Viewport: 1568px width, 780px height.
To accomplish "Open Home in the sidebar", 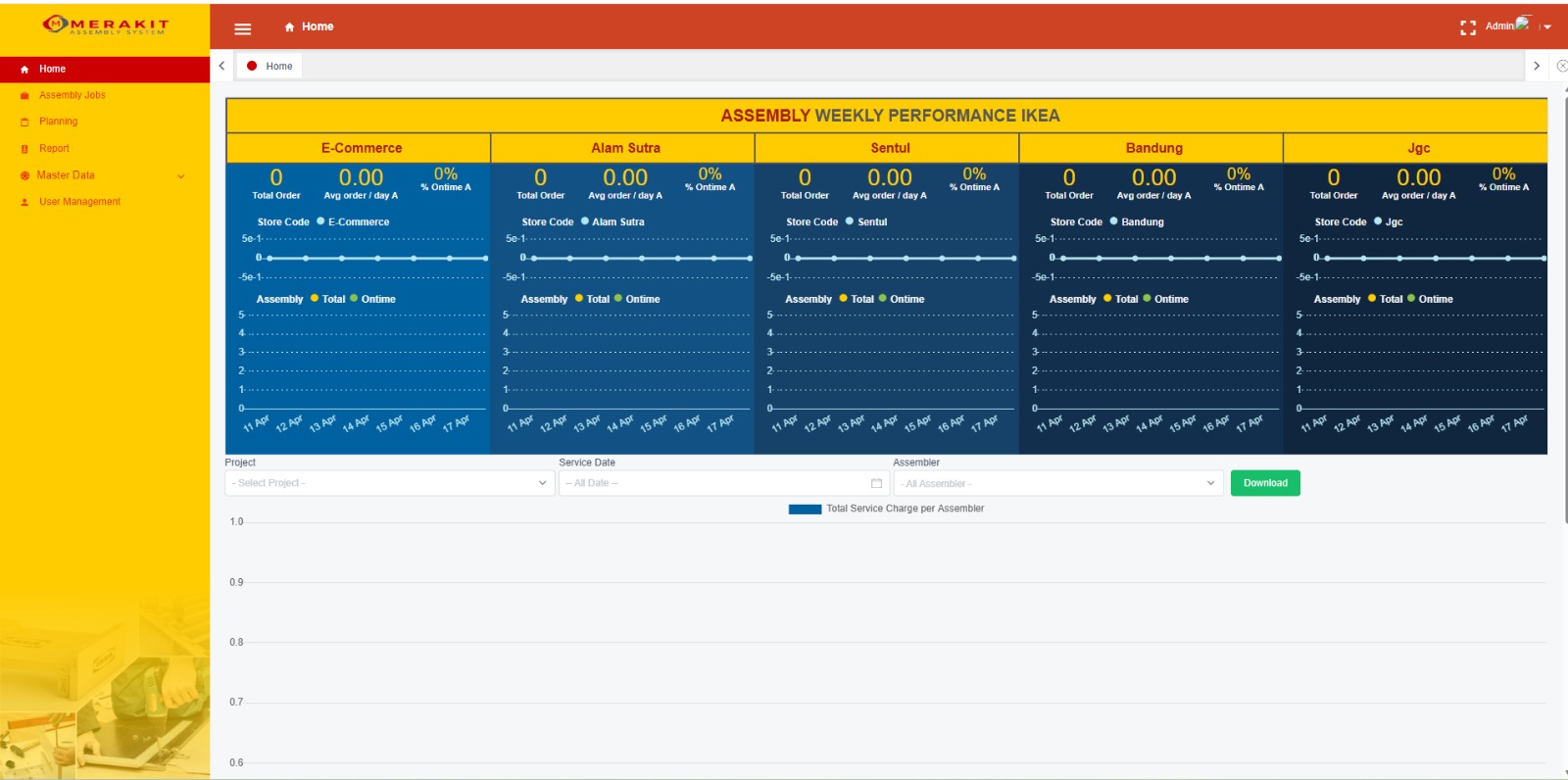I will click(105, 70).
